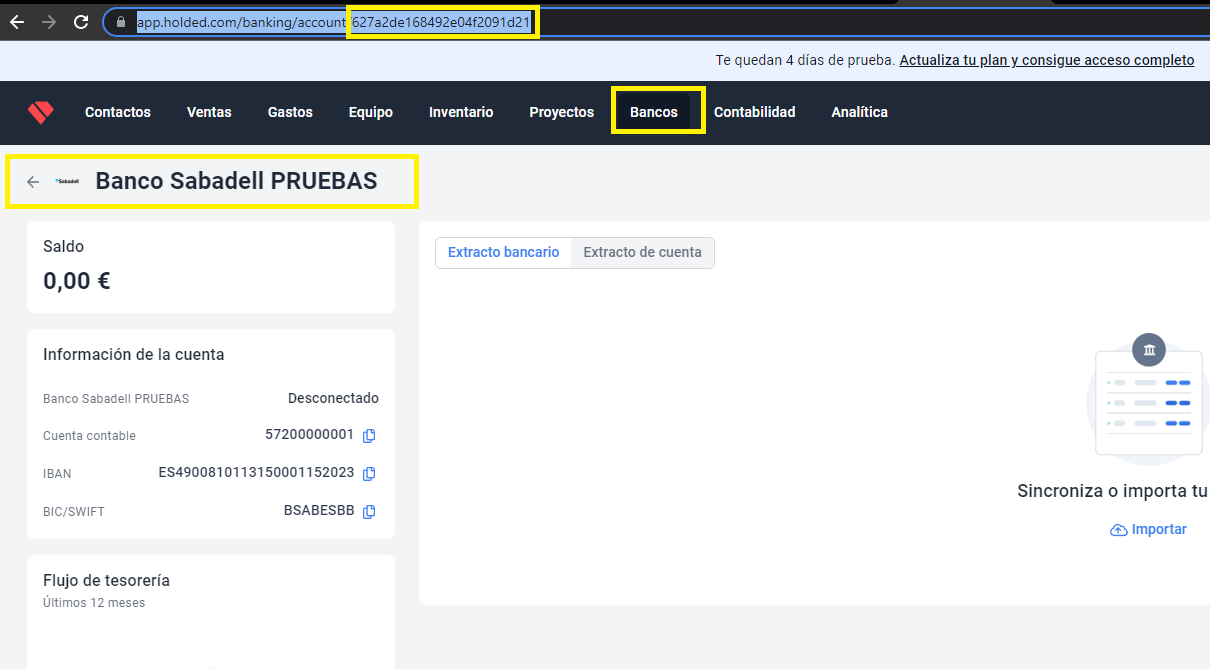
Task: Return to bank list via back arrow
Action: tap(33, 182)
